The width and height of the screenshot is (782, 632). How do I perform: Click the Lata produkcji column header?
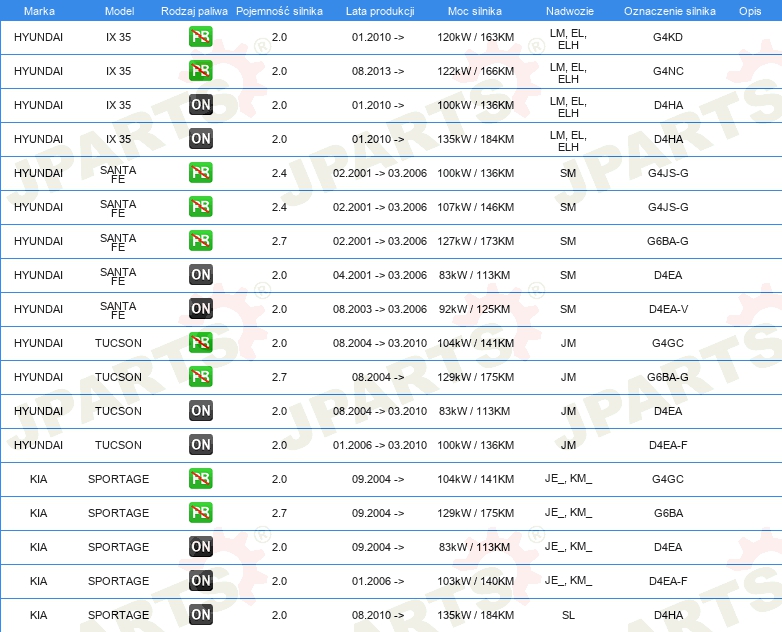click(x=380, y=11)
